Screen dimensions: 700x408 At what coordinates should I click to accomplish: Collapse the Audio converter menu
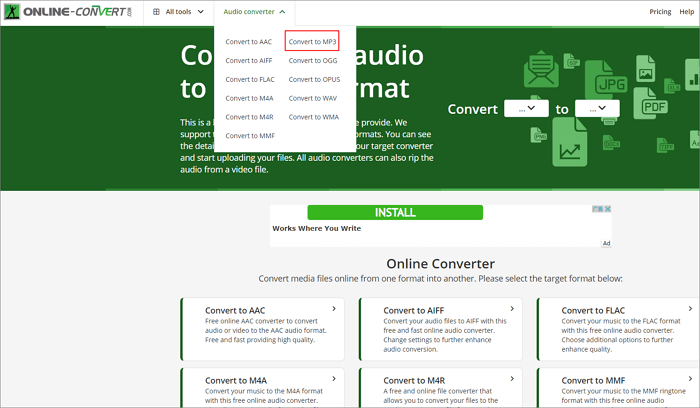coord(254,12)
